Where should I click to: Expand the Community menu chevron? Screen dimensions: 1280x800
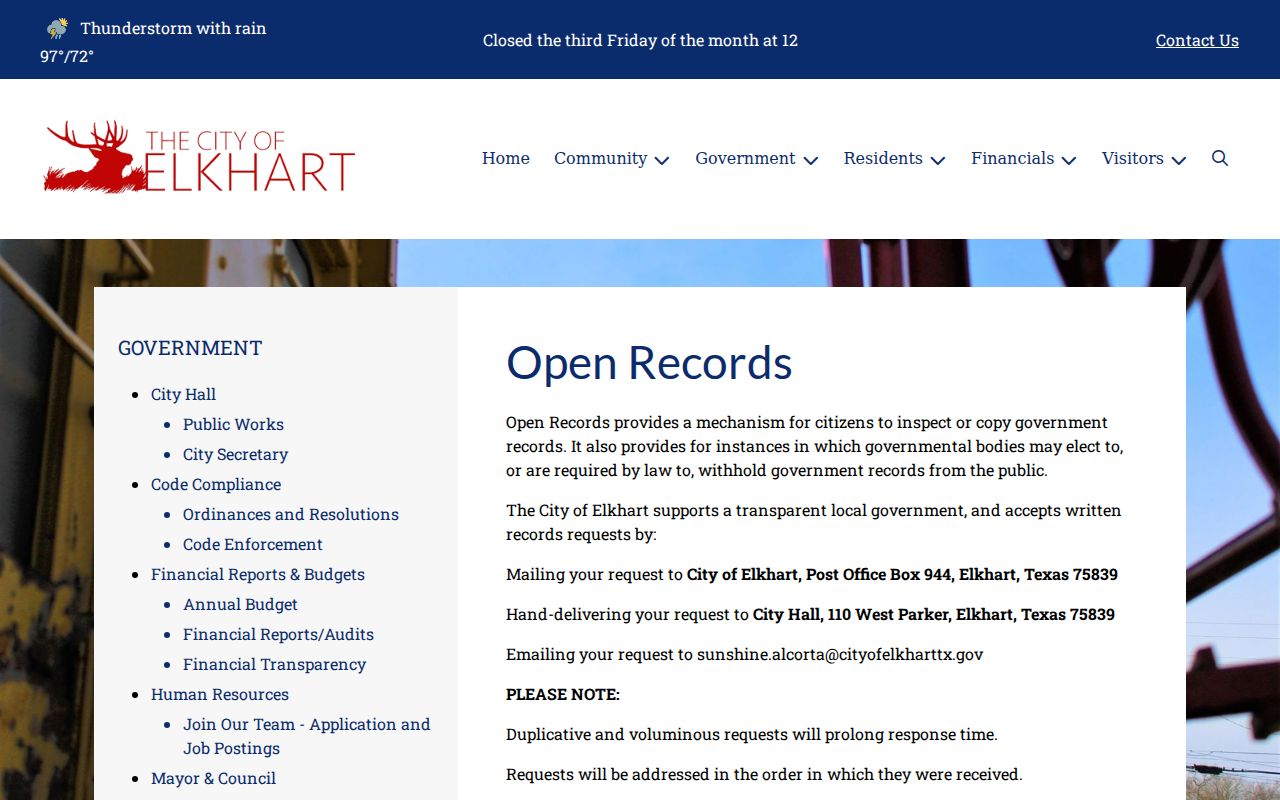tap(662, 160)
